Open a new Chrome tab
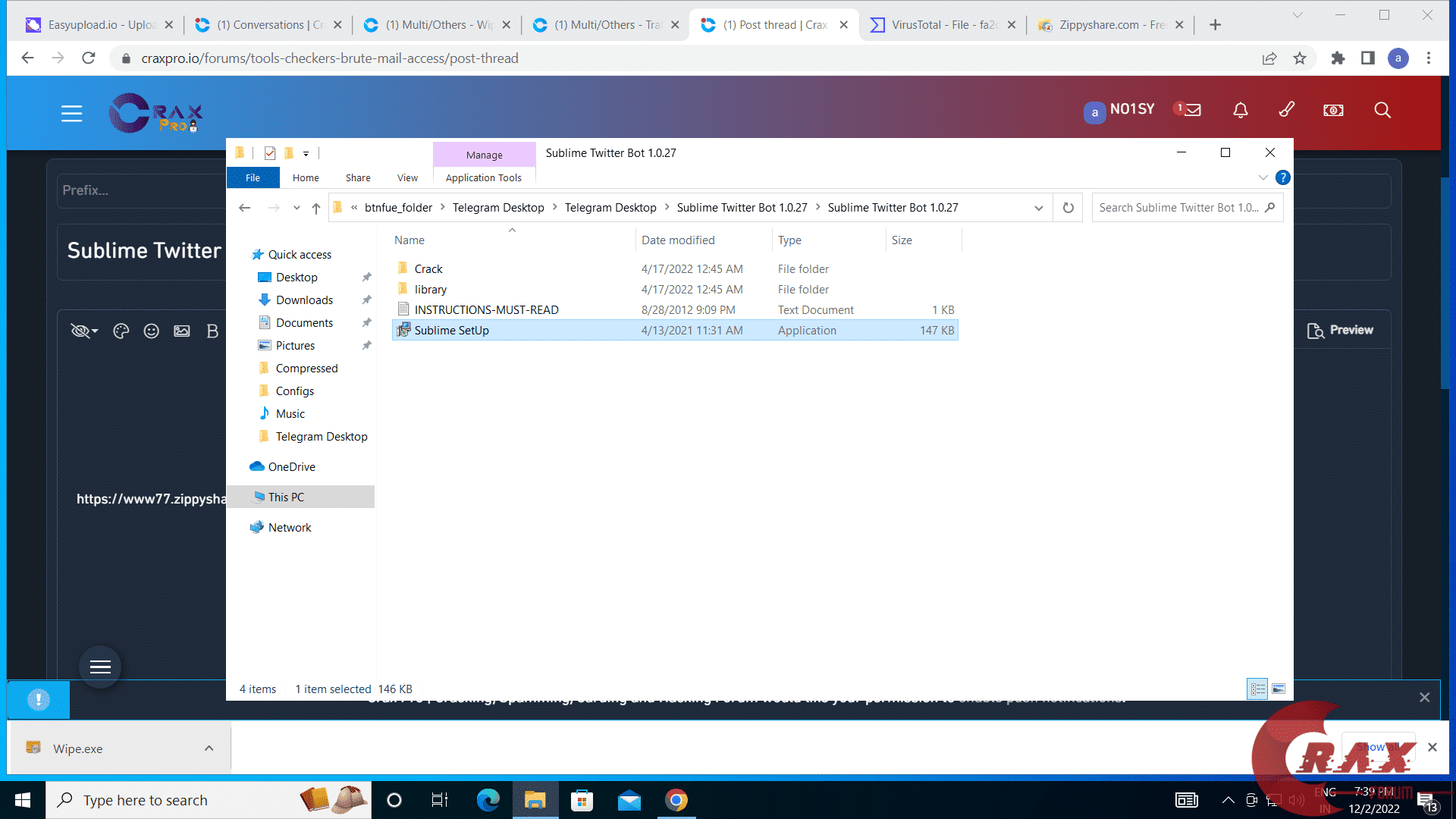This screenshot has height=819, width=1456. pyautogui.click(x=1216, y=25)
